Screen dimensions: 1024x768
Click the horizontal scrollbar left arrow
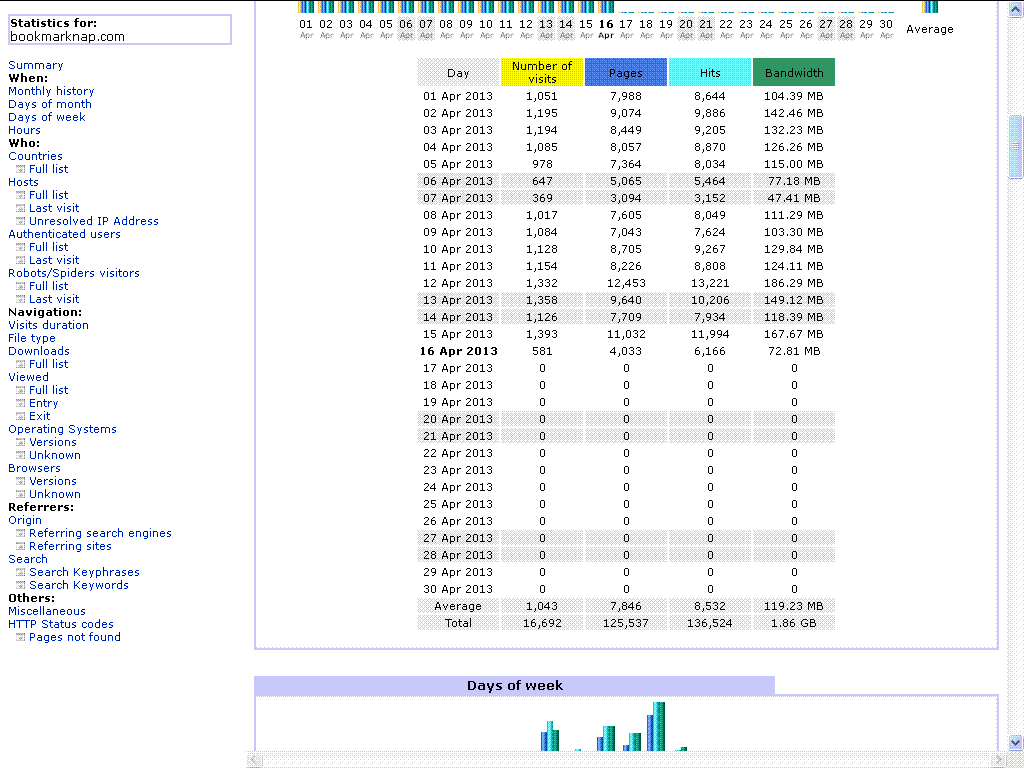tap(253, 760)
